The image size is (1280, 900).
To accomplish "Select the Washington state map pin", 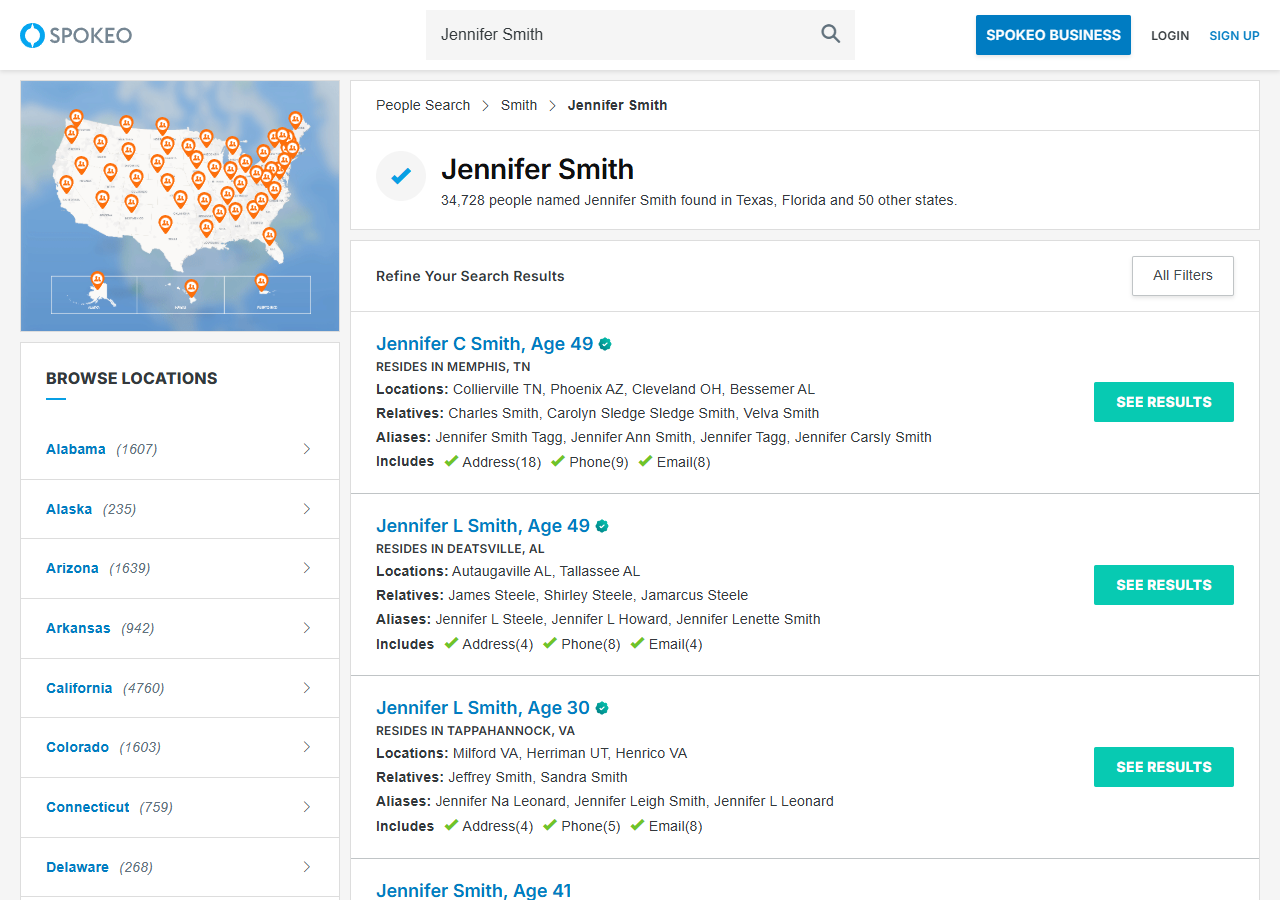I will (76, 118).
